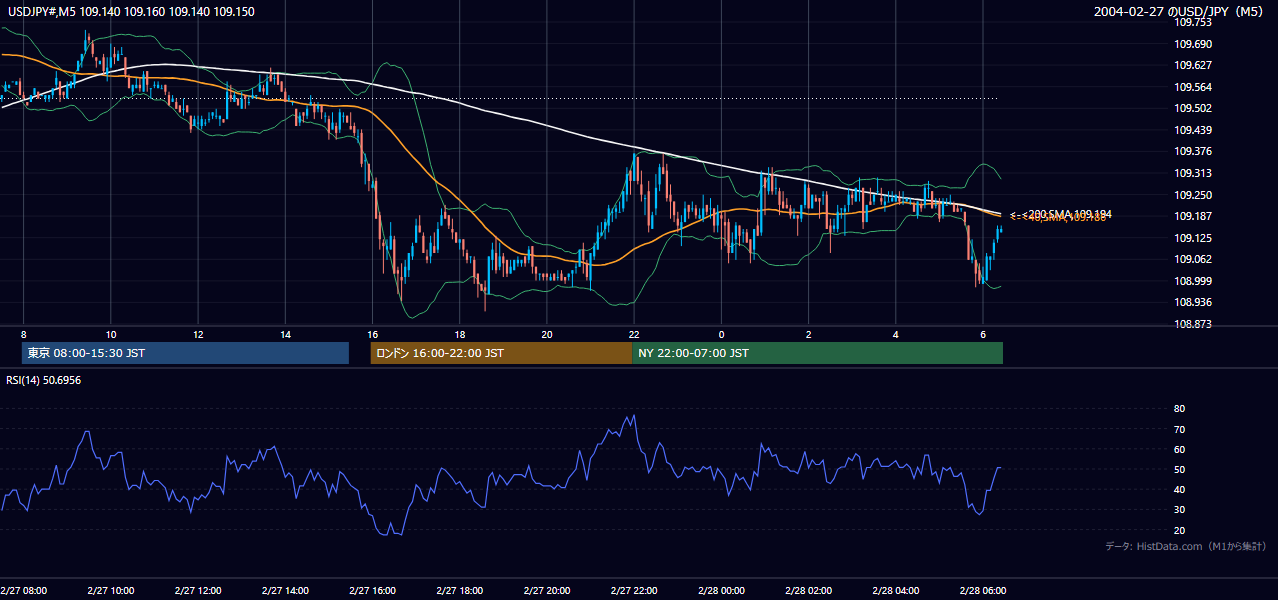Click hour label 4 under the price chart

point(896,333)
